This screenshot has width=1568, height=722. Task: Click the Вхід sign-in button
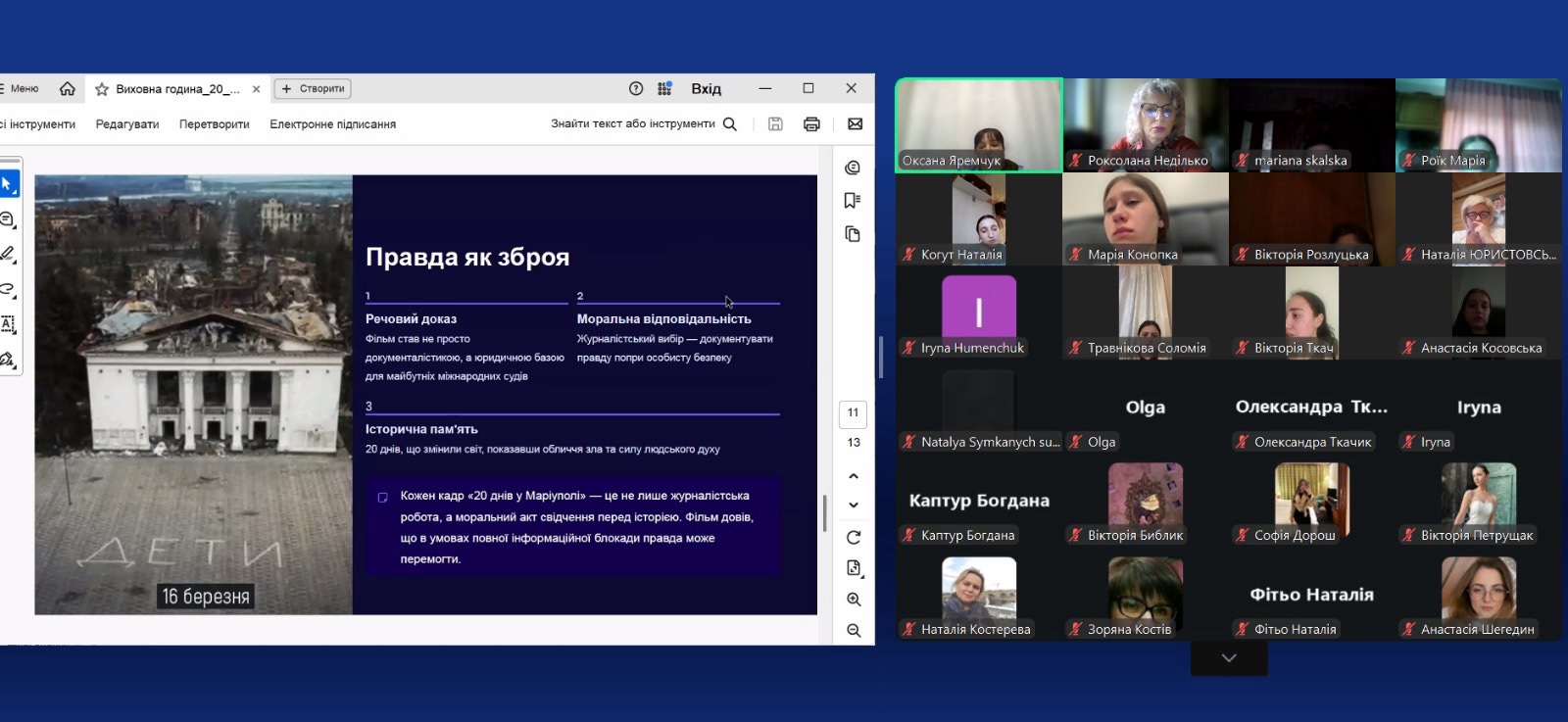[706, 89]
